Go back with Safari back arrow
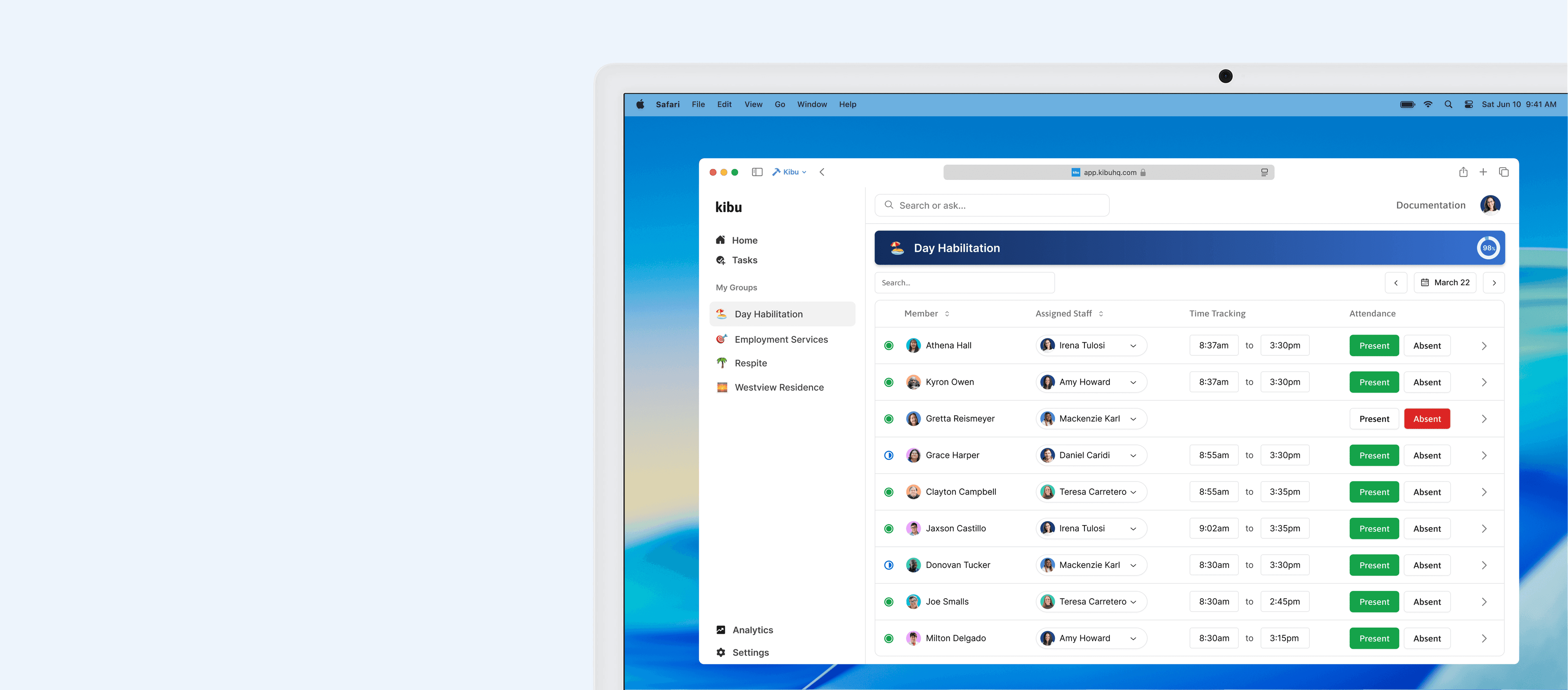The height and width of the screenshot is (690, 1568). tap(822, 172)
